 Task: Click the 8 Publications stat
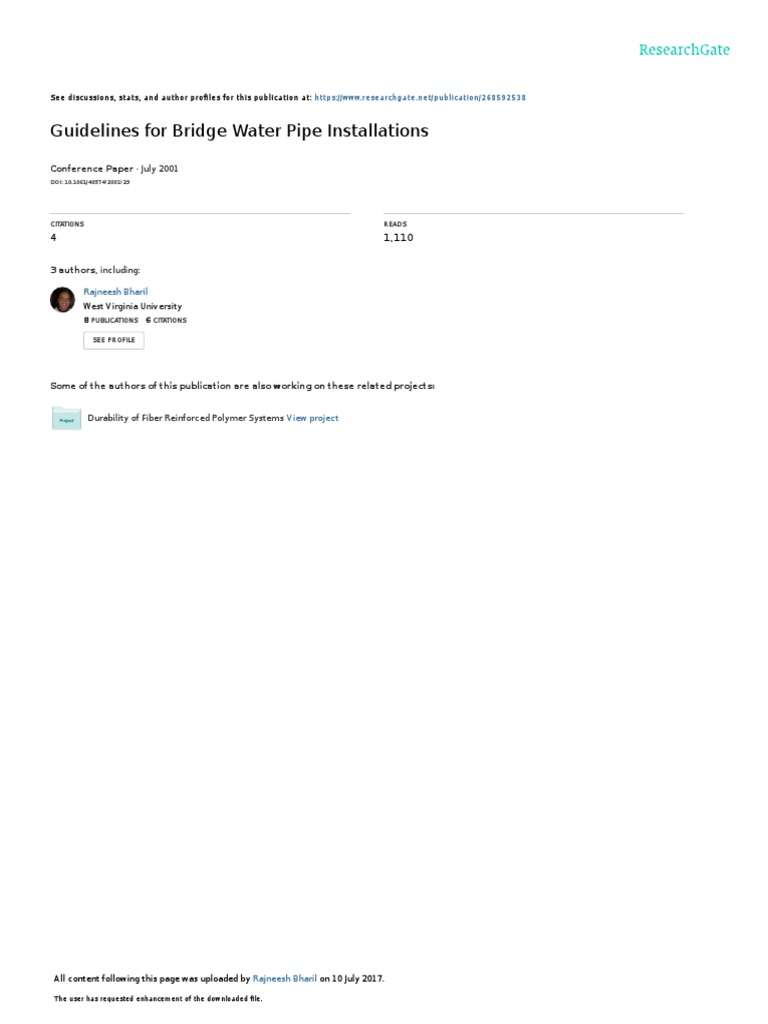(x=111, y=321)
